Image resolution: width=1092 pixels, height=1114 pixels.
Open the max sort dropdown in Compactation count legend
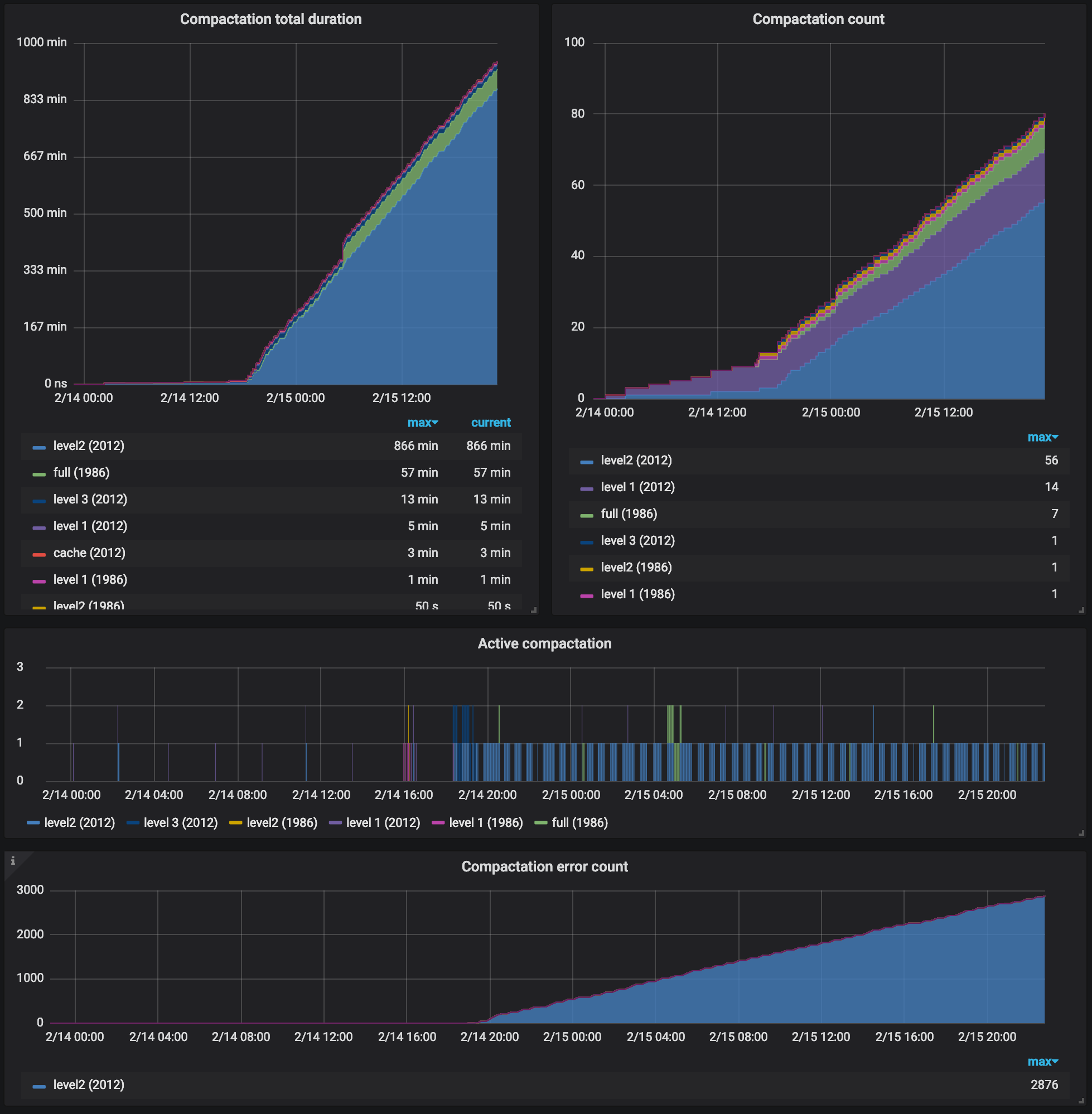pyautogui.click(x=1044, y=437)
